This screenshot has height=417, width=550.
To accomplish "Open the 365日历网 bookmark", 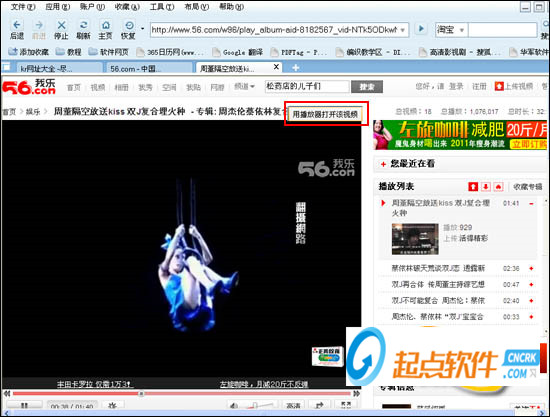I will click(170, 52).
